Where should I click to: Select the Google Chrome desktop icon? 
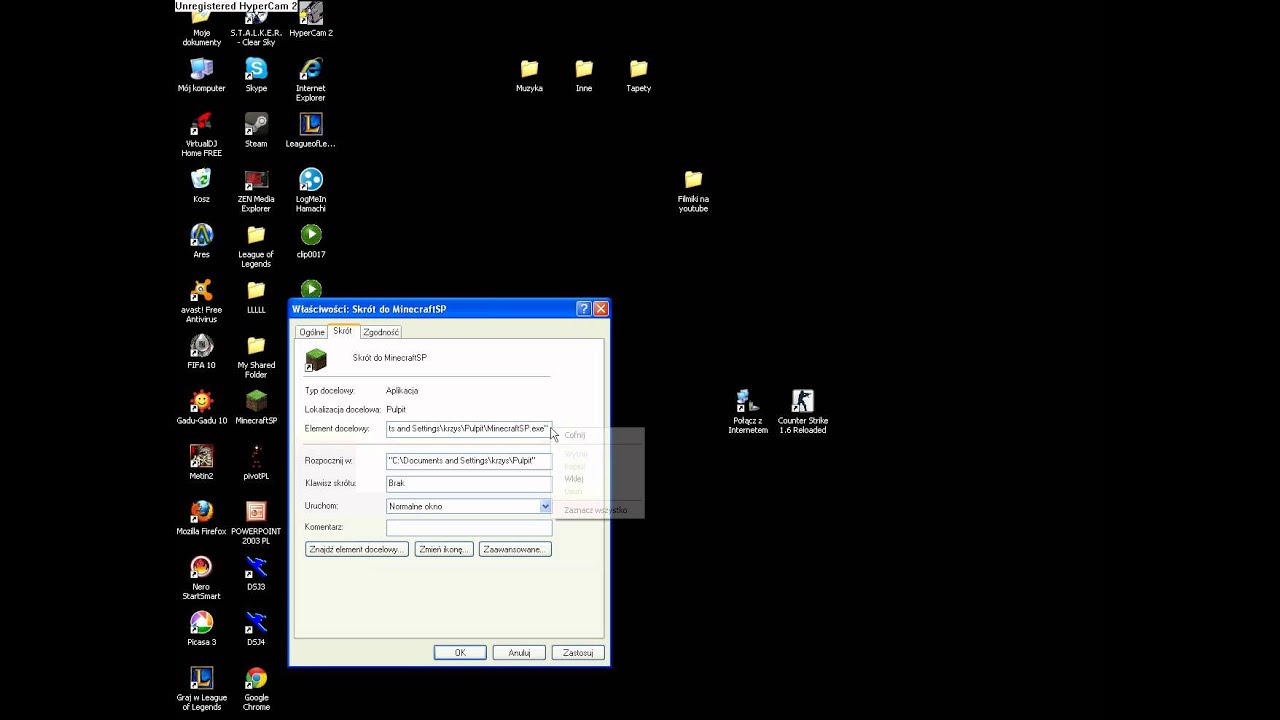point(256,688)
